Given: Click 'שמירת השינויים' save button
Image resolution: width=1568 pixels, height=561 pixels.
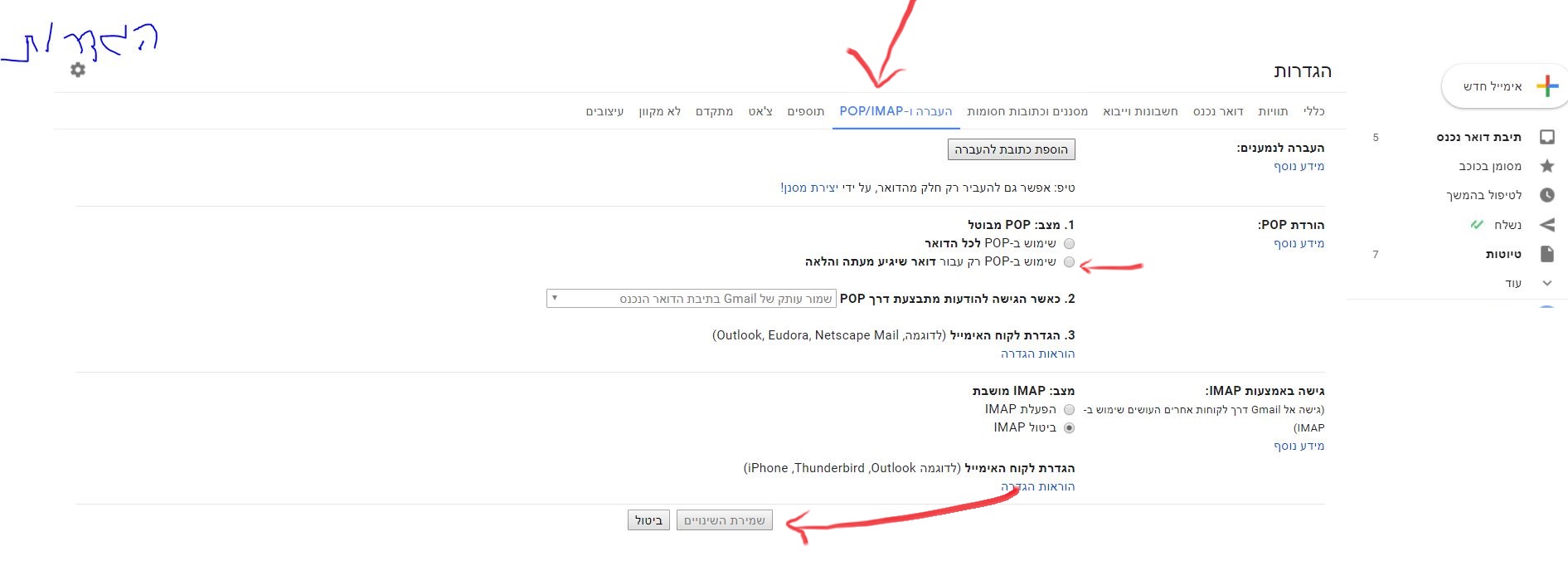Looking at the screenshot, I should pyautogui.click(x=725, y=520).
